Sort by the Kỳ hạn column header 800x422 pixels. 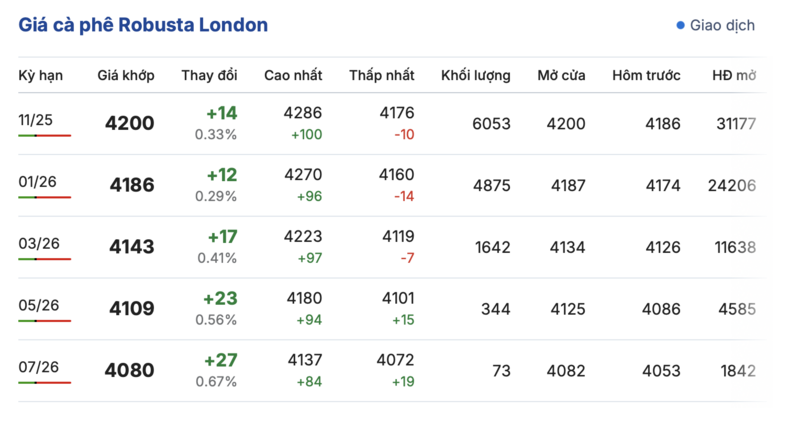point(42,76)
